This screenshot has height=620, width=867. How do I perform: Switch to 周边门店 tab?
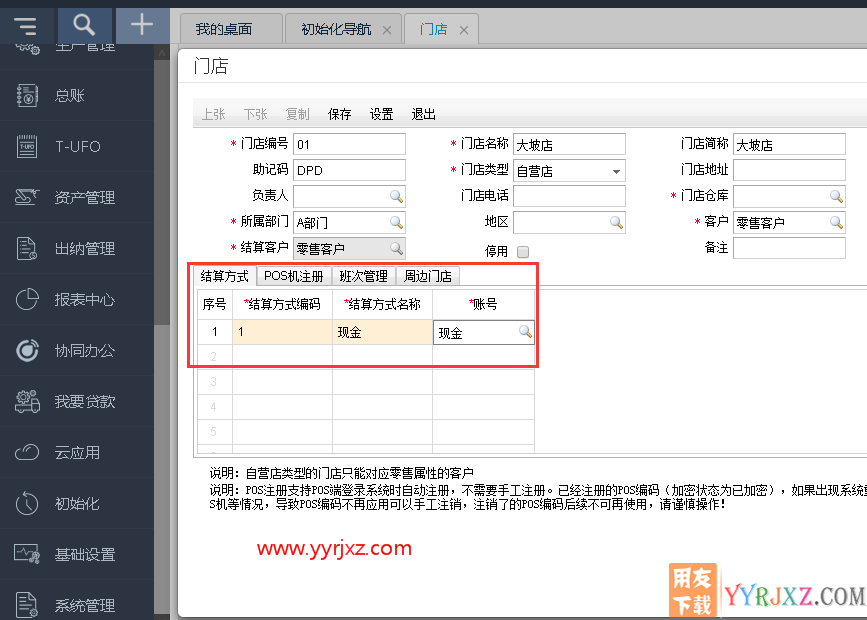[427, 276]
